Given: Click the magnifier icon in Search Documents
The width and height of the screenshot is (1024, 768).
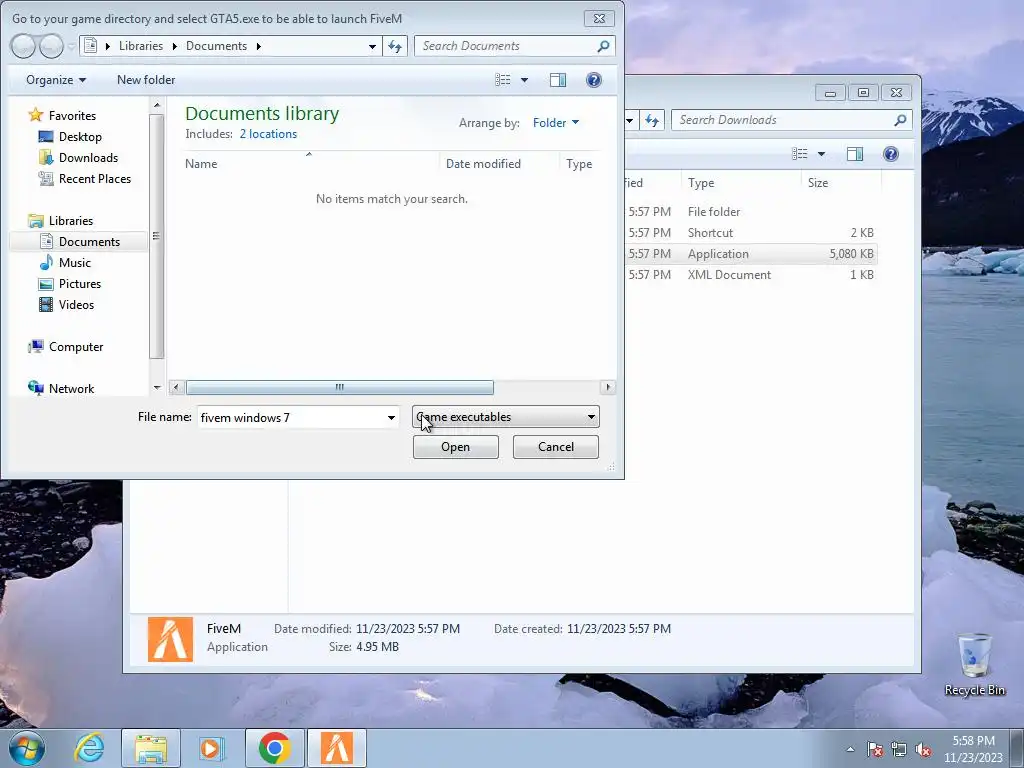Looking at the screenshot, I should pyautogui.click(x=603, y=46).
